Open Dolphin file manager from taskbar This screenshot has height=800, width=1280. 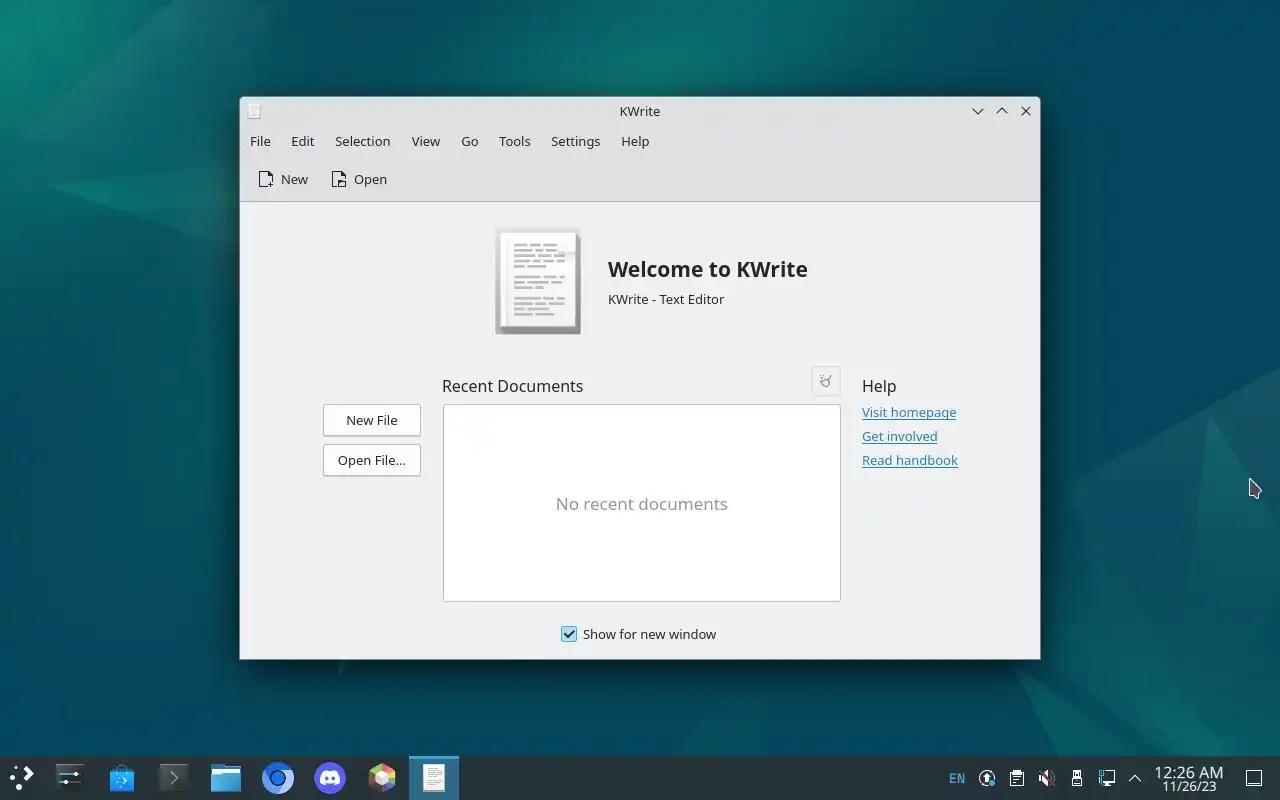(x=226, y=778)
